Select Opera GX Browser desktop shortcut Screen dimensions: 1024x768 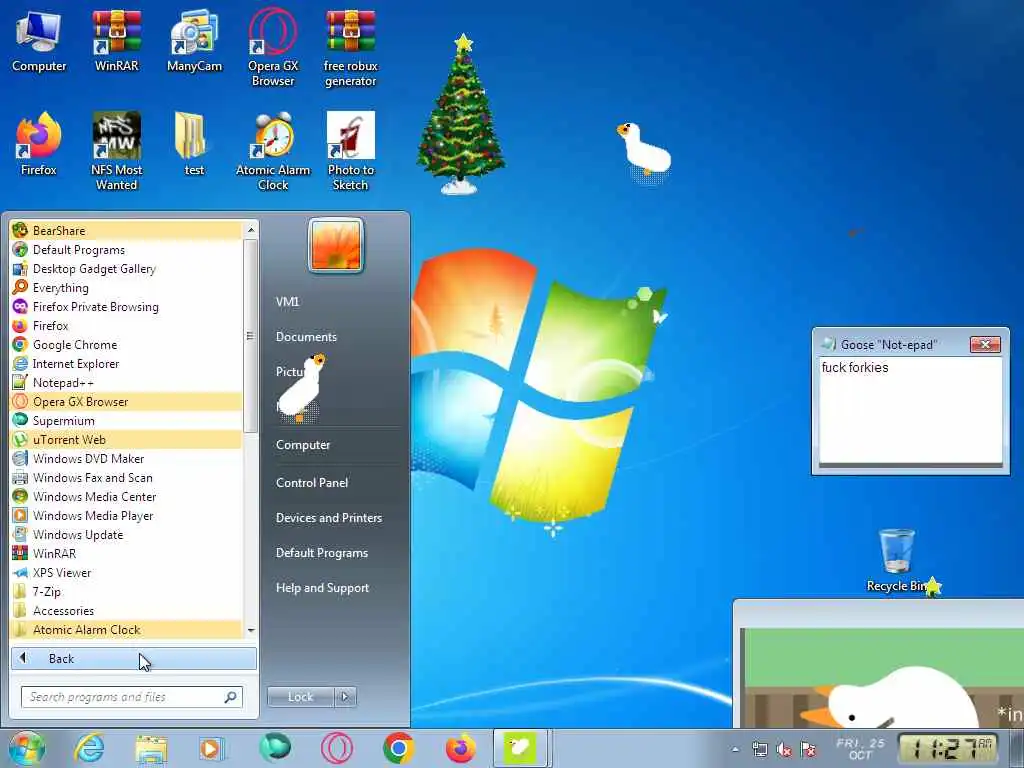(272, 48)
